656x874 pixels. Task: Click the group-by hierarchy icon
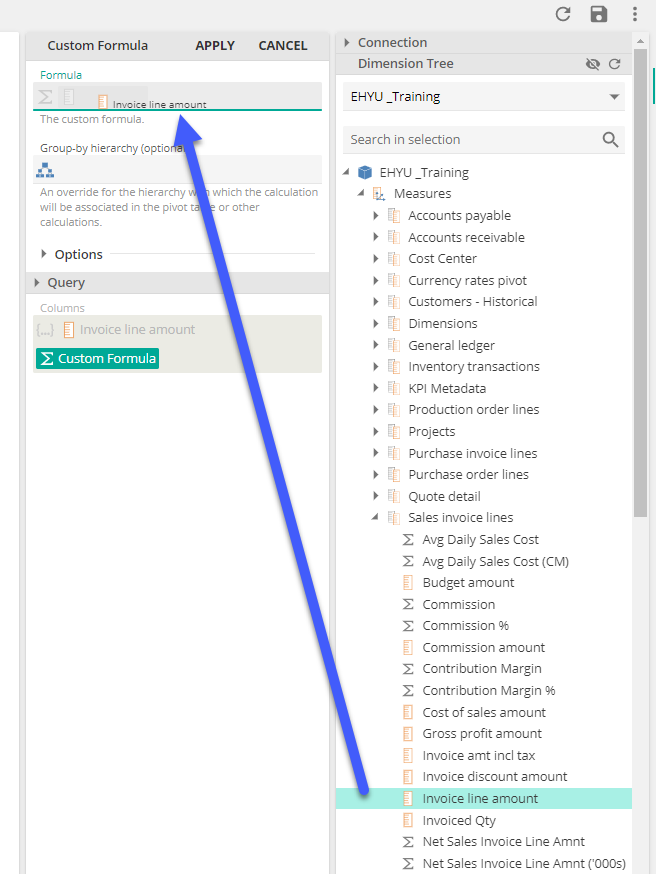(45, 170)
